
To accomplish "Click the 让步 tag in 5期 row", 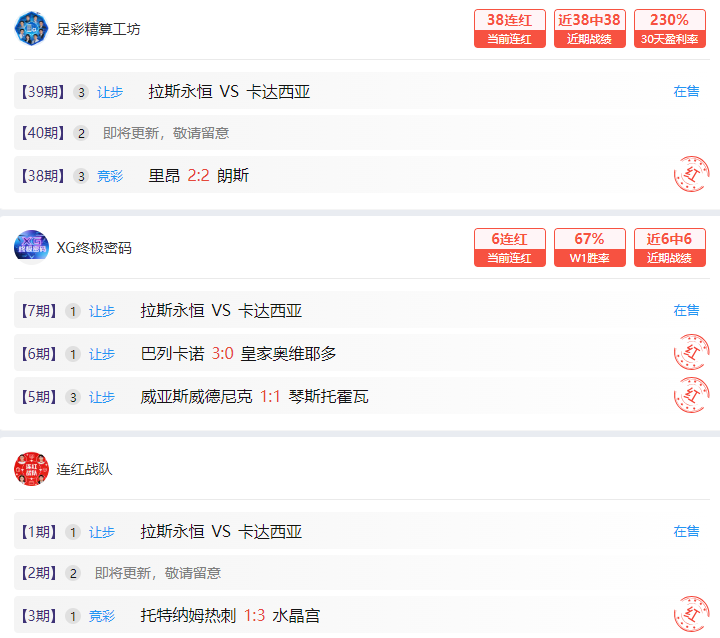I will pos(102,397).
